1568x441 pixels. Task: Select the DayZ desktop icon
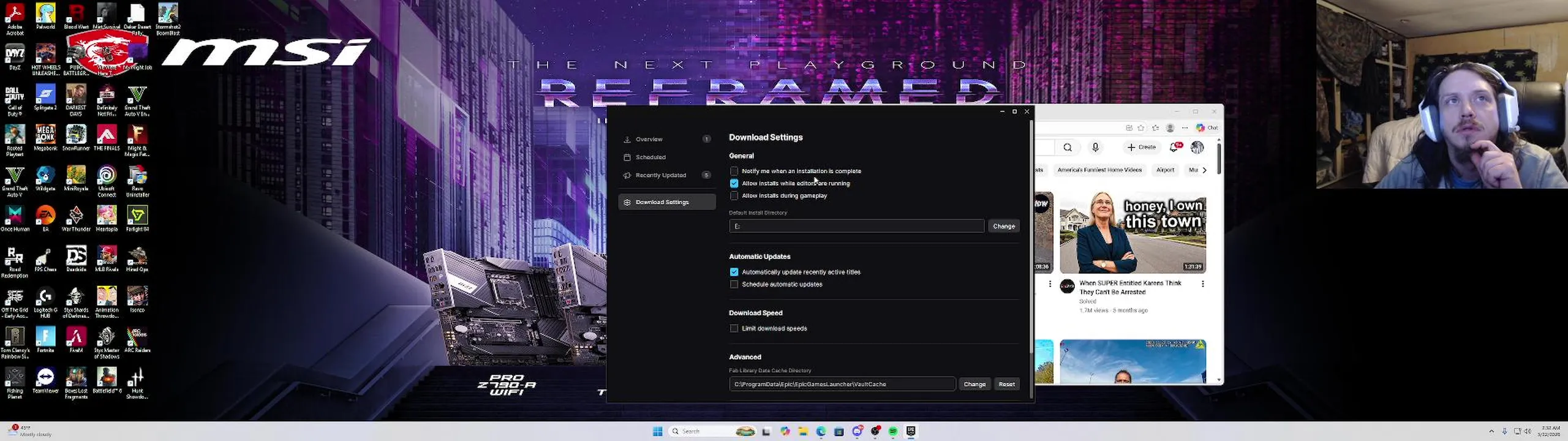click(x=15, y=57)
